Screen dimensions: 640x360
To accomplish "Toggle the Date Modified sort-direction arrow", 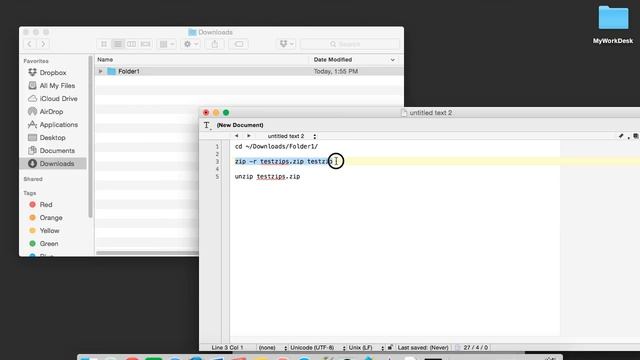I will pyautogui.click(x=393, y=60).
